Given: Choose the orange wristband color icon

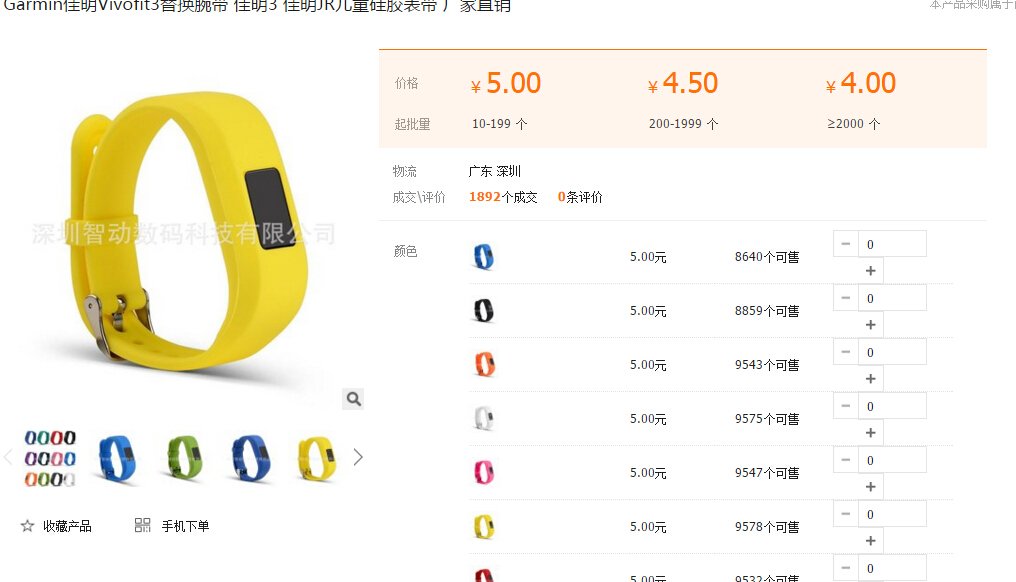Looking at the screenshot, I should pos(484,364).
